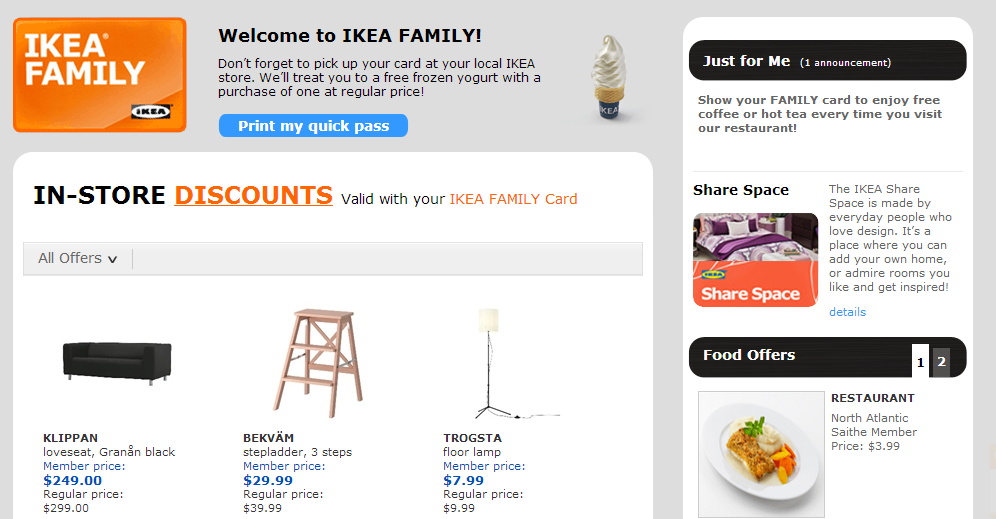
Task: Click the frozen yogurt cone image
Action: 609,78
